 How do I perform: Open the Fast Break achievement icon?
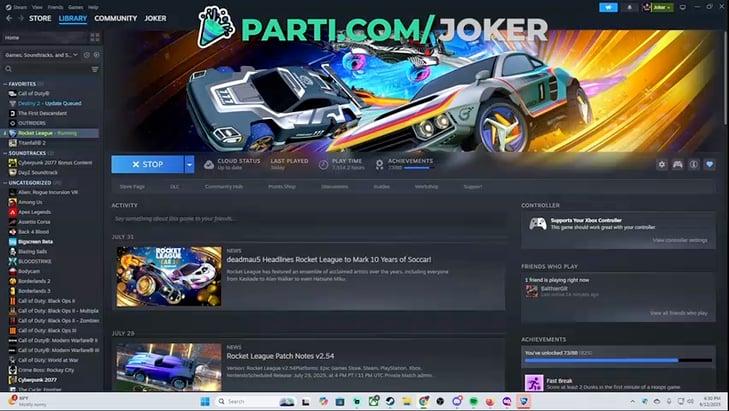tap(534, 383)
